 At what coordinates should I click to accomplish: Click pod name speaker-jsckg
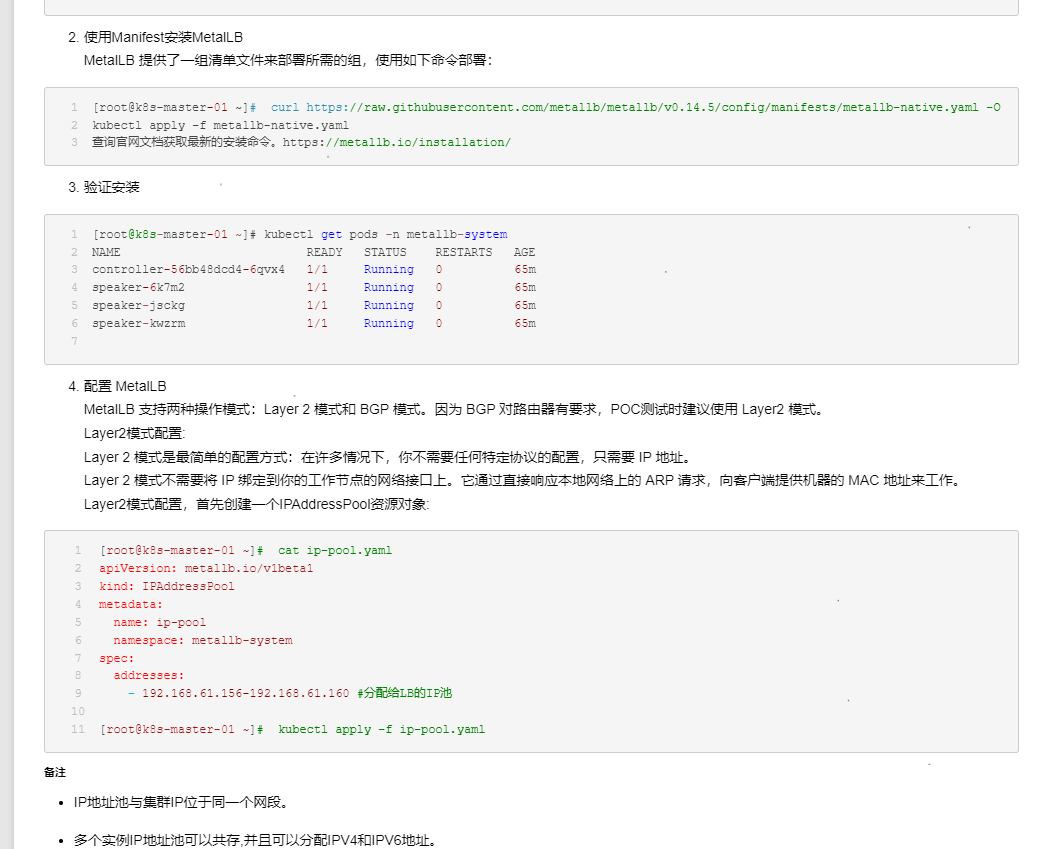coord(139,306)
